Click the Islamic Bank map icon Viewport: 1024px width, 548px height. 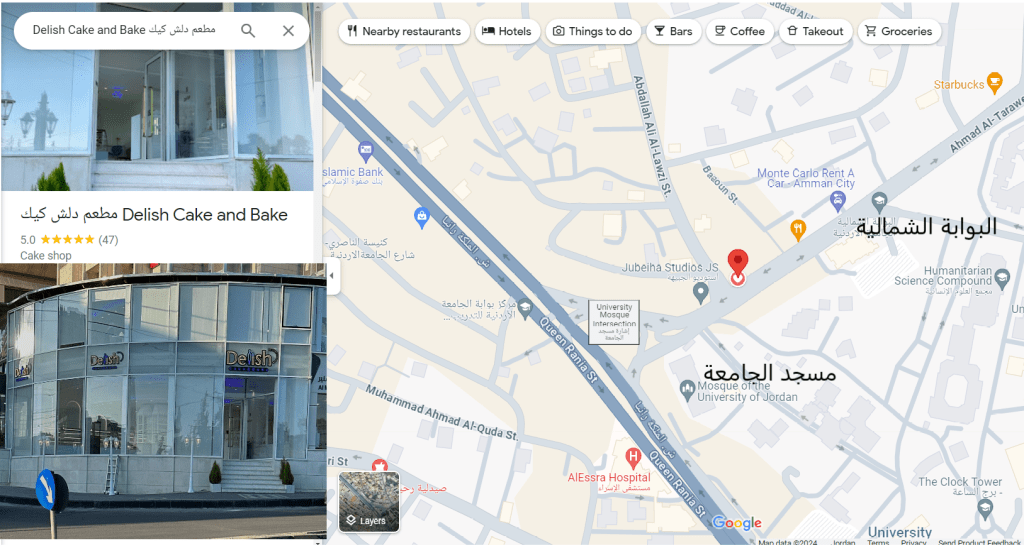[366, 152]
